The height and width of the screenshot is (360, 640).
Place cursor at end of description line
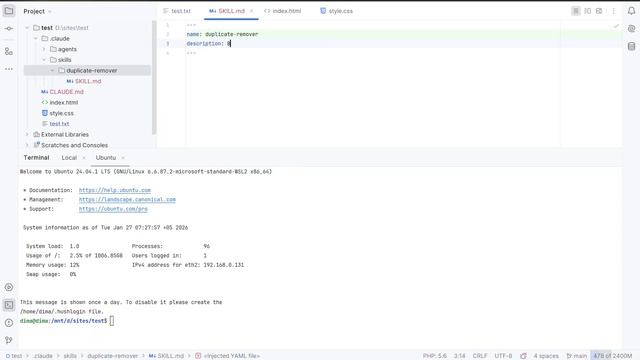click(231, 44)
